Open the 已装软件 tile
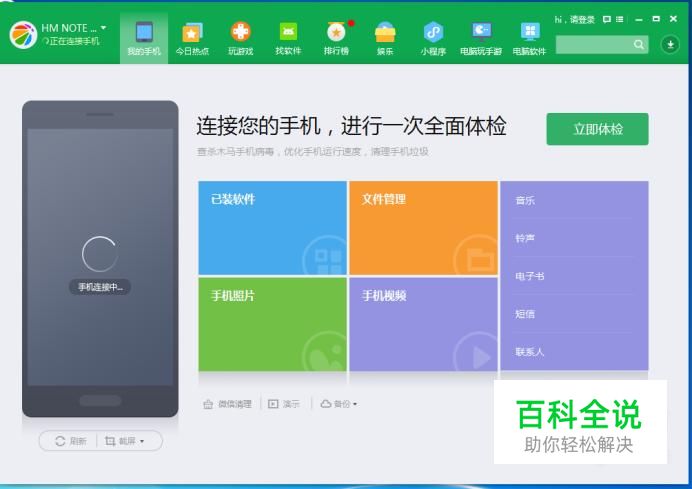The height and width of the screenshot is (489, 692). tap(272, 228)
